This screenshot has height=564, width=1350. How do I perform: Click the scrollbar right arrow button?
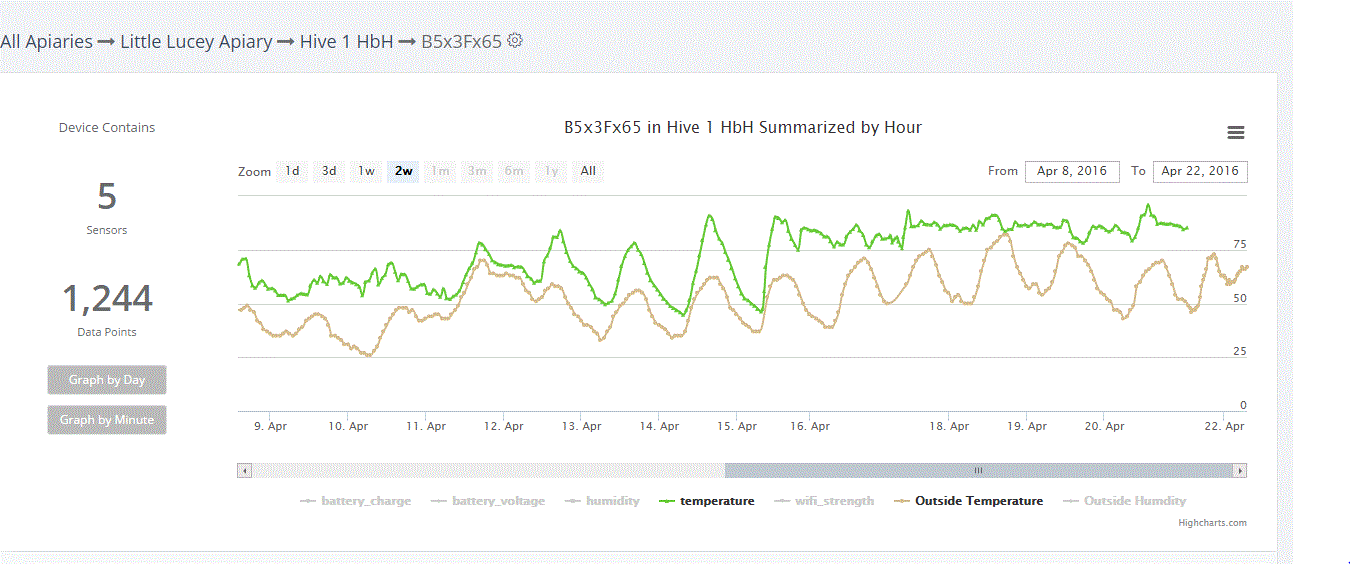(1240, 470)
